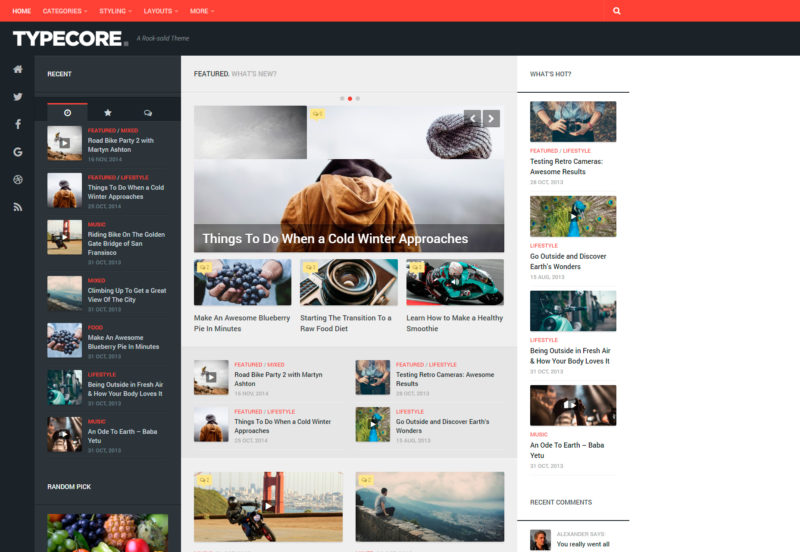Expand the Styling dropdown menu
This screenshot has width=800, height=552.
116,11
